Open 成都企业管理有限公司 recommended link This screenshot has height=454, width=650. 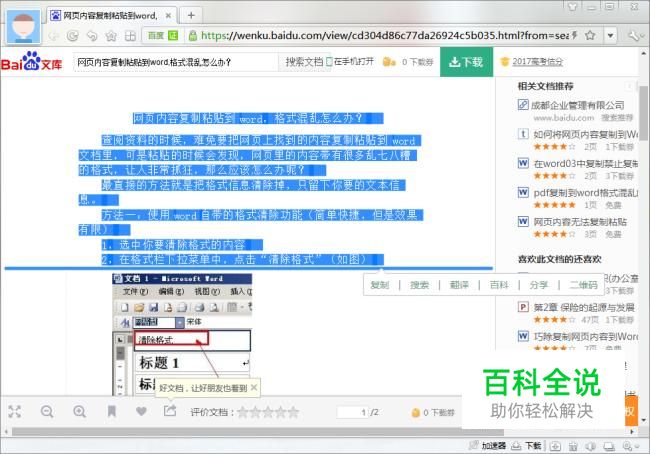(x=577, y=105)
